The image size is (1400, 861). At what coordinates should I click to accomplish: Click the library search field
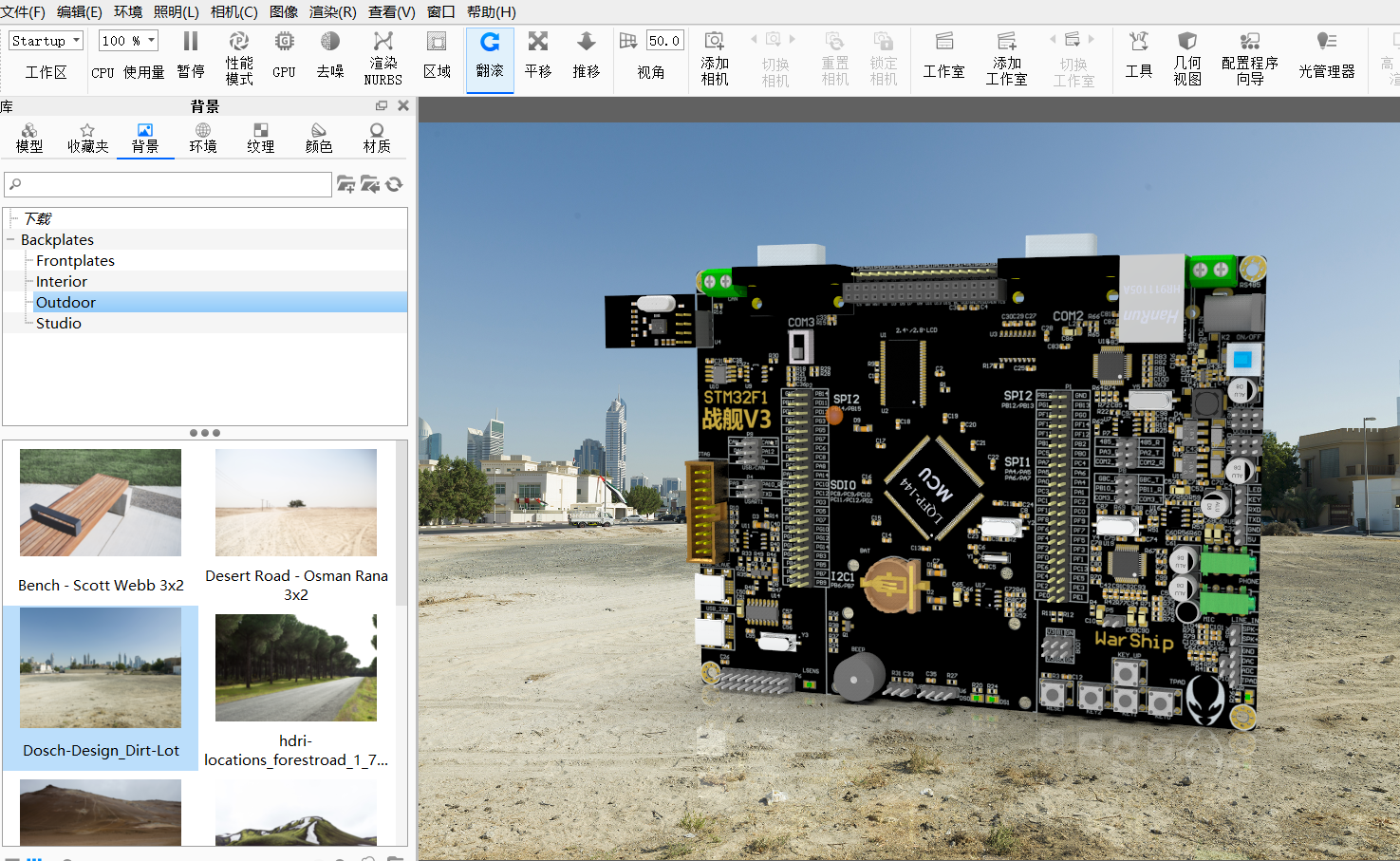(x=168, y=184)
